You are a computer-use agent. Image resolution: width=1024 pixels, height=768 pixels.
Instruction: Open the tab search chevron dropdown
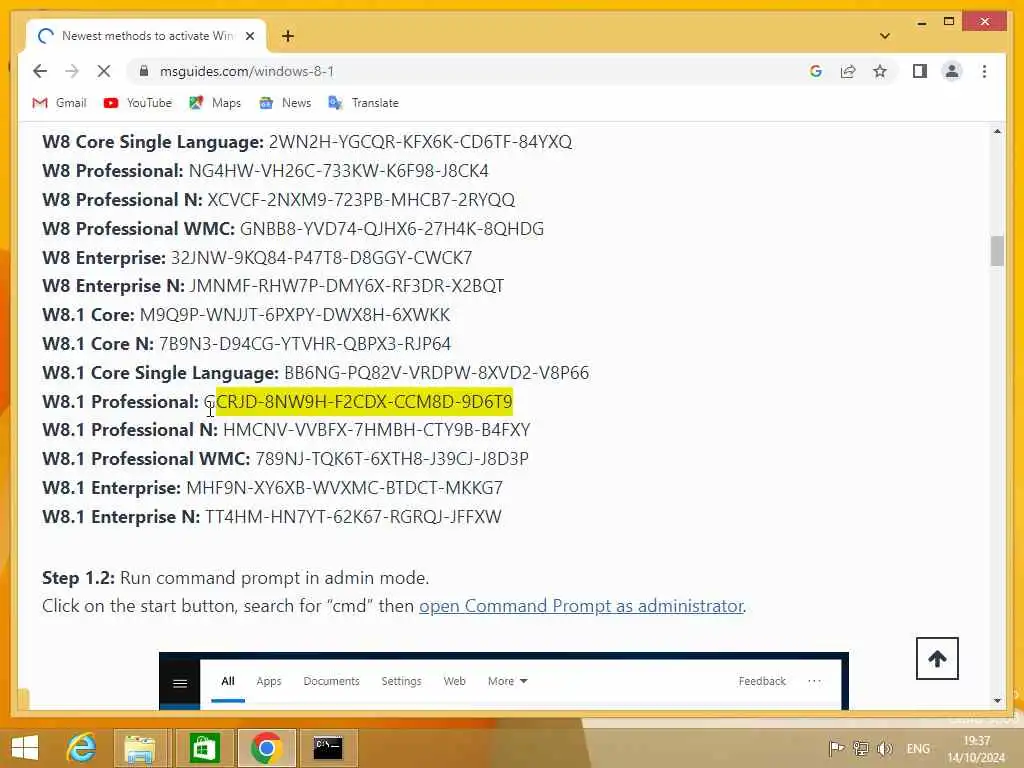point(885,36)
